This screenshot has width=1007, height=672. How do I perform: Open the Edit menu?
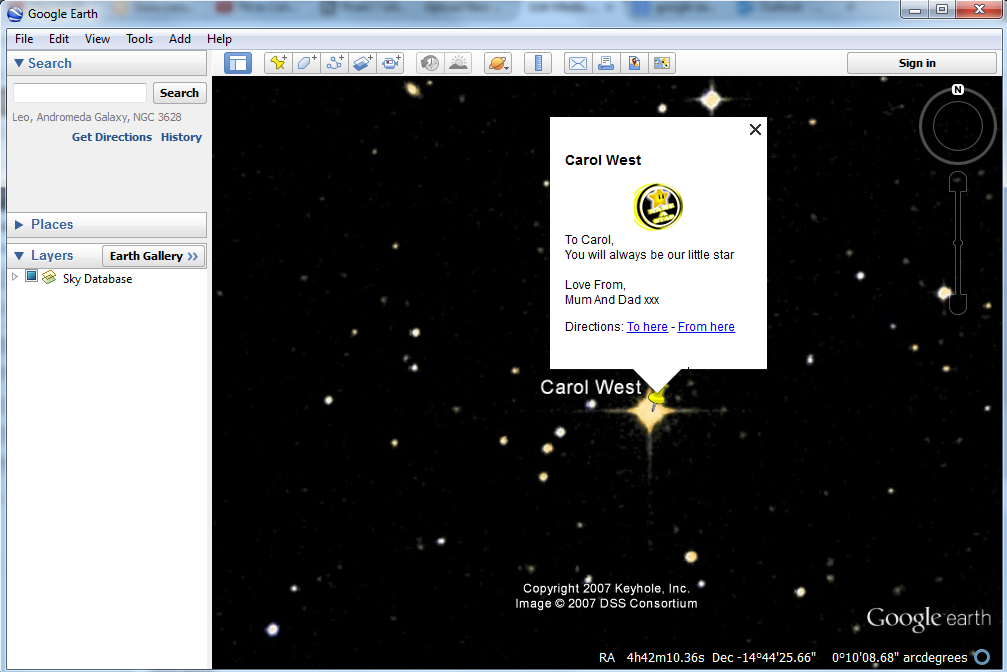(x=59, y=39)
